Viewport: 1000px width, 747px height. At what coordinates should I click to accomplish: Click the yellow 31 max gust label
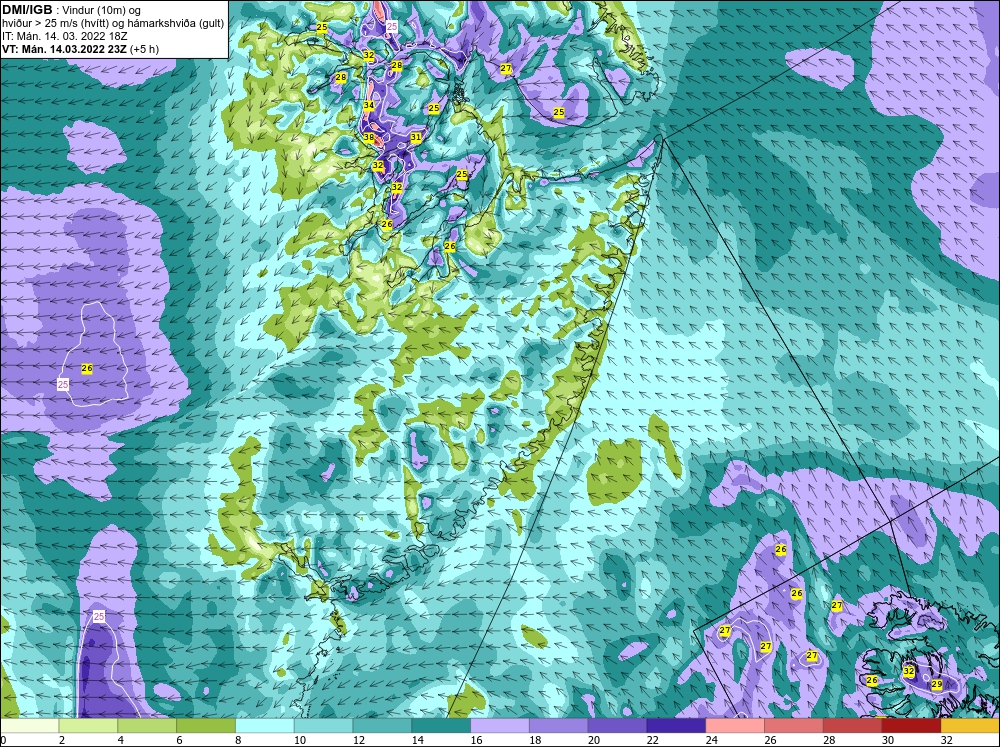(x=416, y=137)
